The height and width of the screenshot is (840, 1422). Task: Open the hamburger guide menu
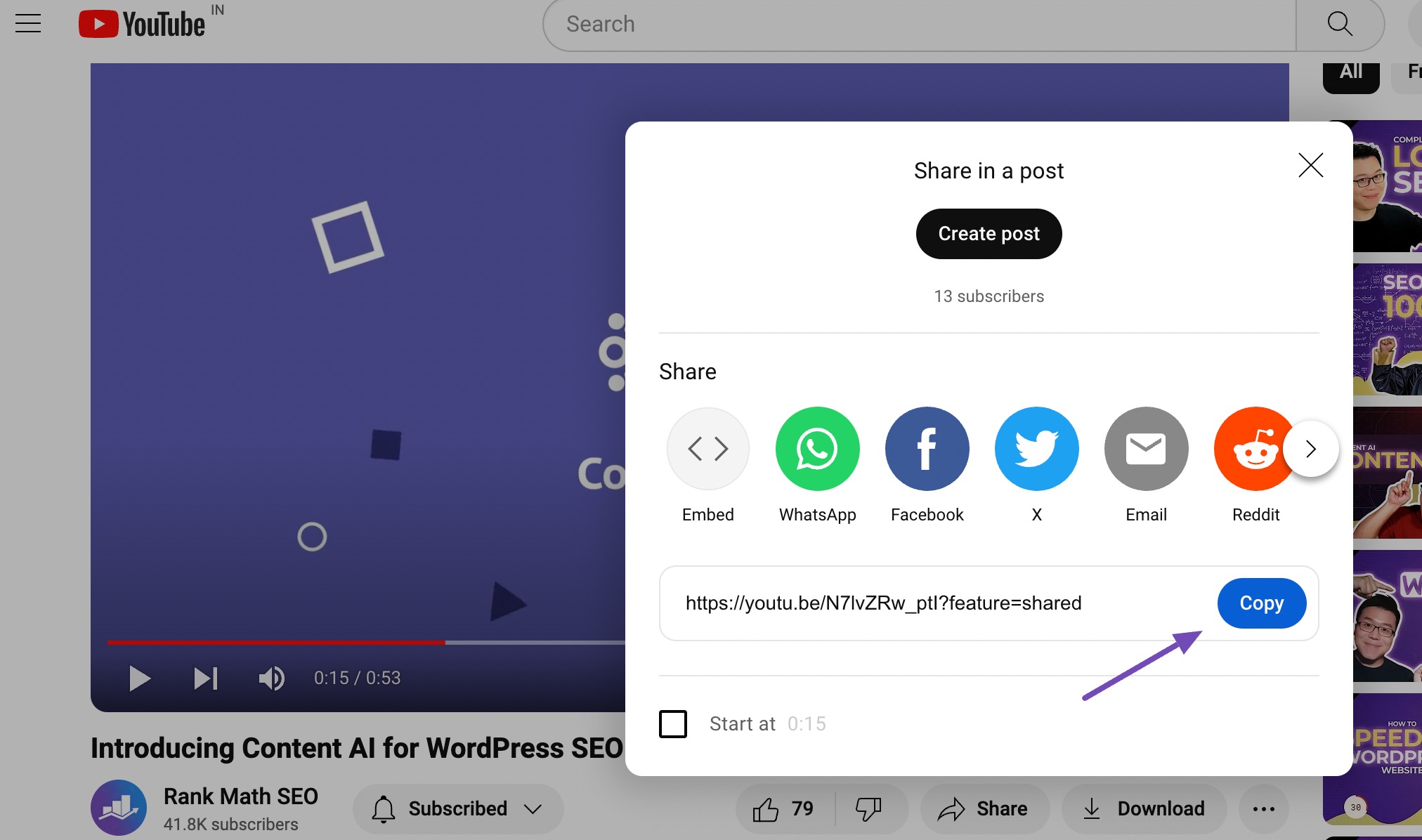point(28,23)
